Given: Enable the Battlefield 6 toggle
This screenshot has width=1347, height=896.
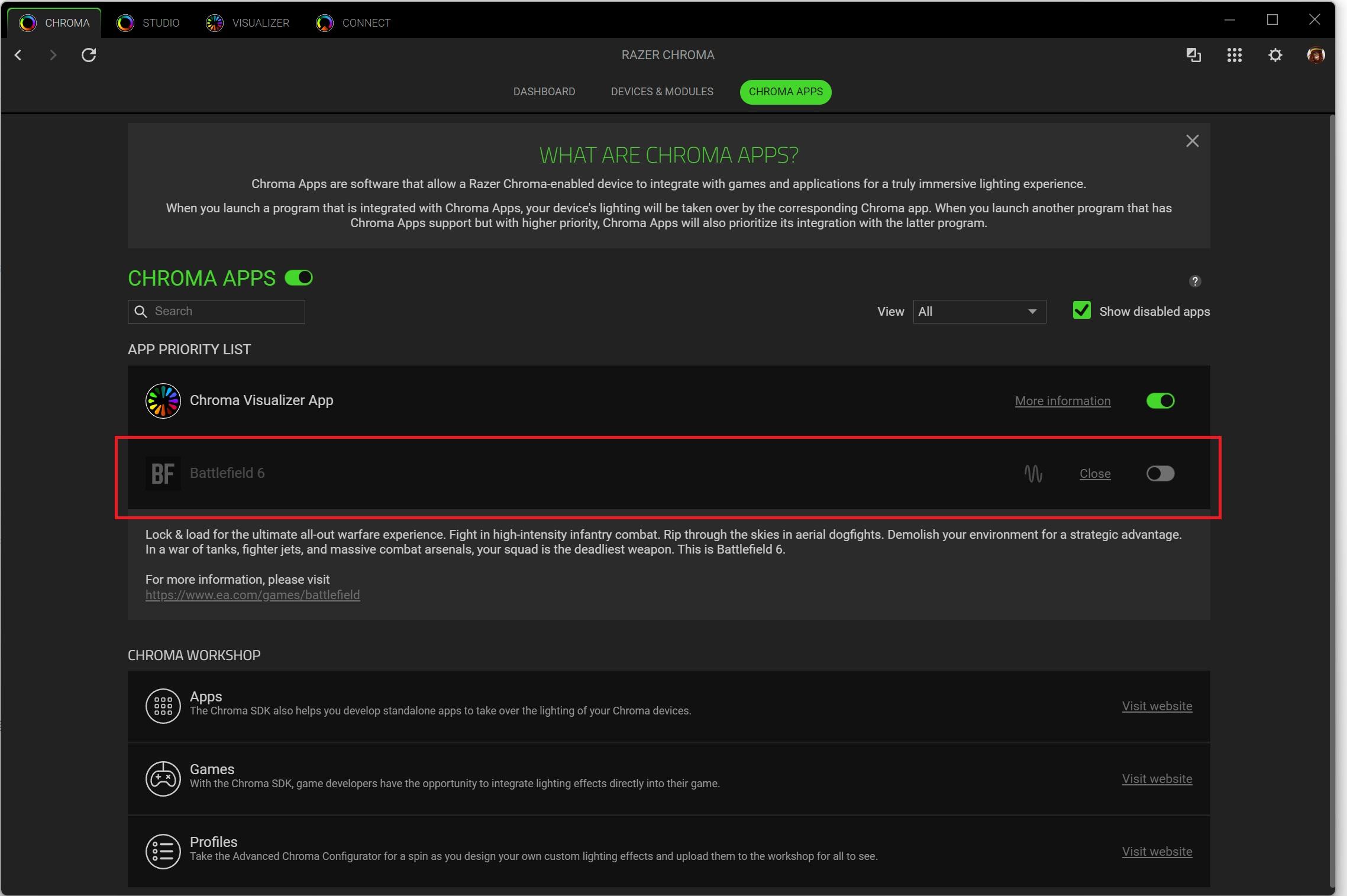Looking at the screenshot, I should click(1160, 473).
